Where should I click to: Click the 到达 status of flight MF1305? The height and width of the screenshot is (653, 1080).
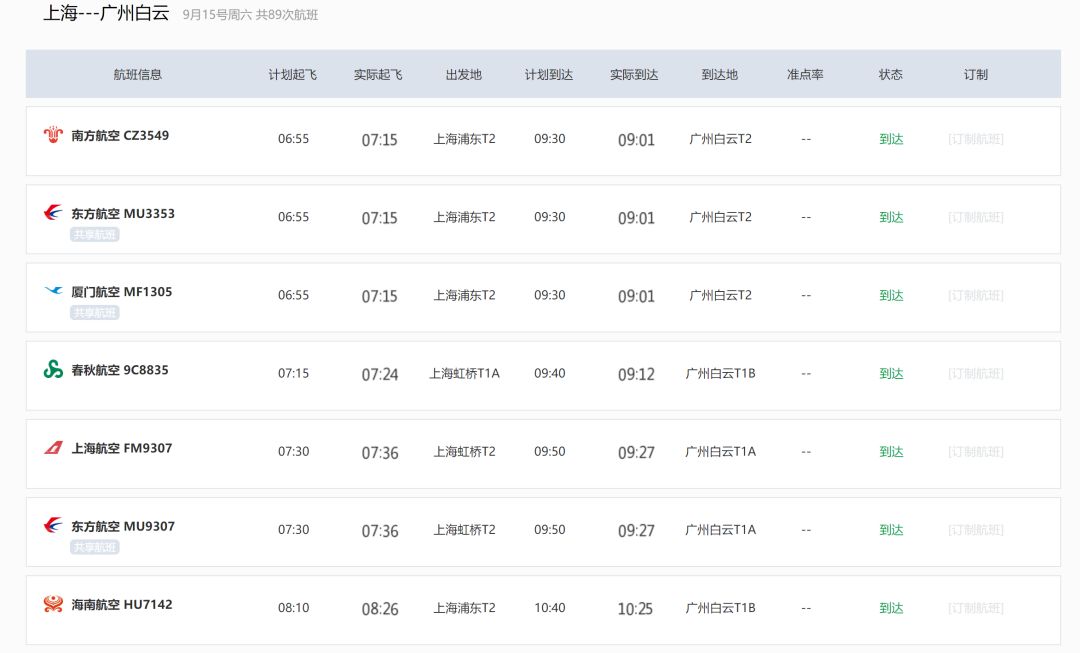click(891, 296)
